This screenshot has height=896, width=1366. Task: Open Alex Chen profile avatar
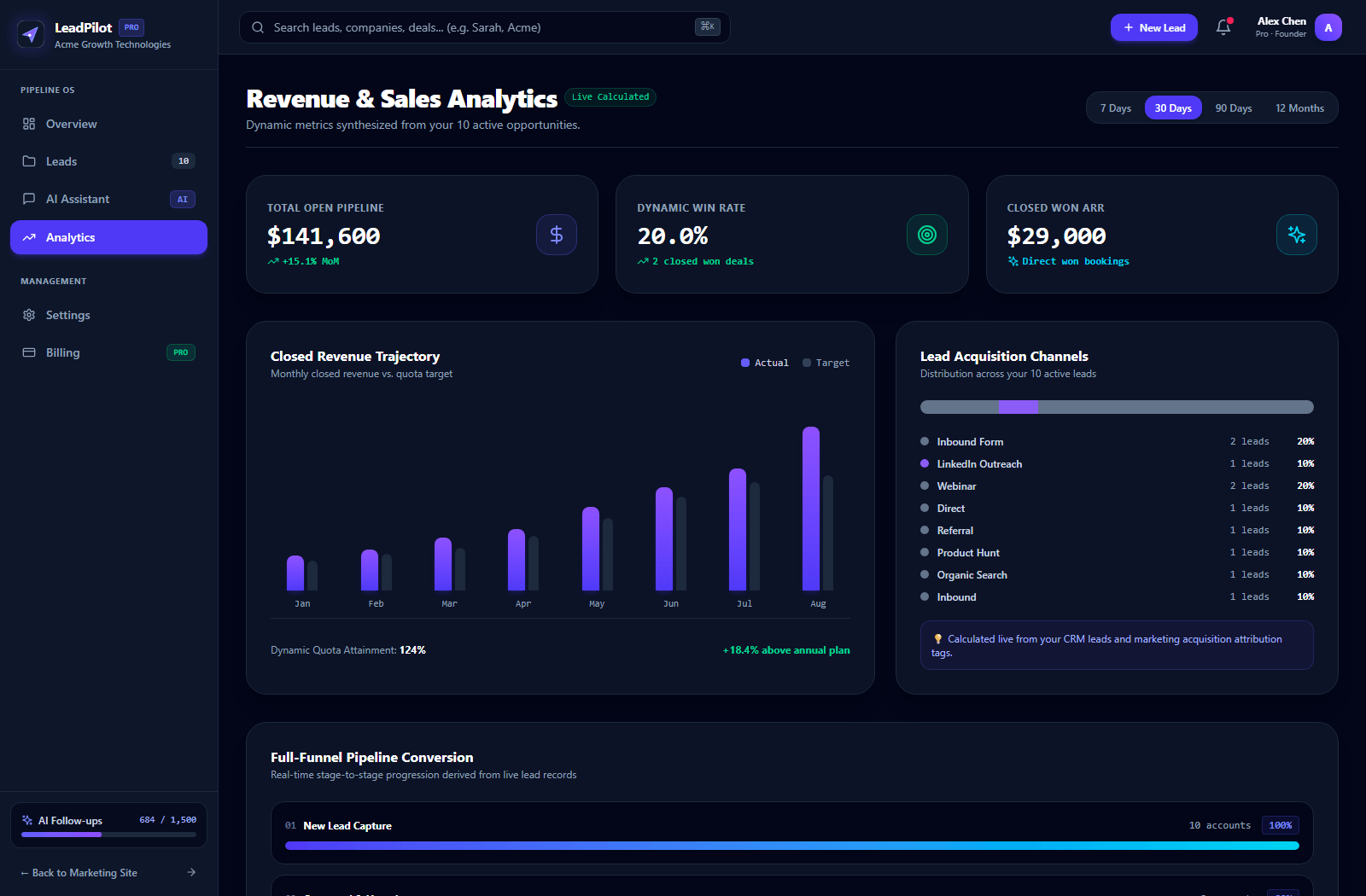point(1328,27)
